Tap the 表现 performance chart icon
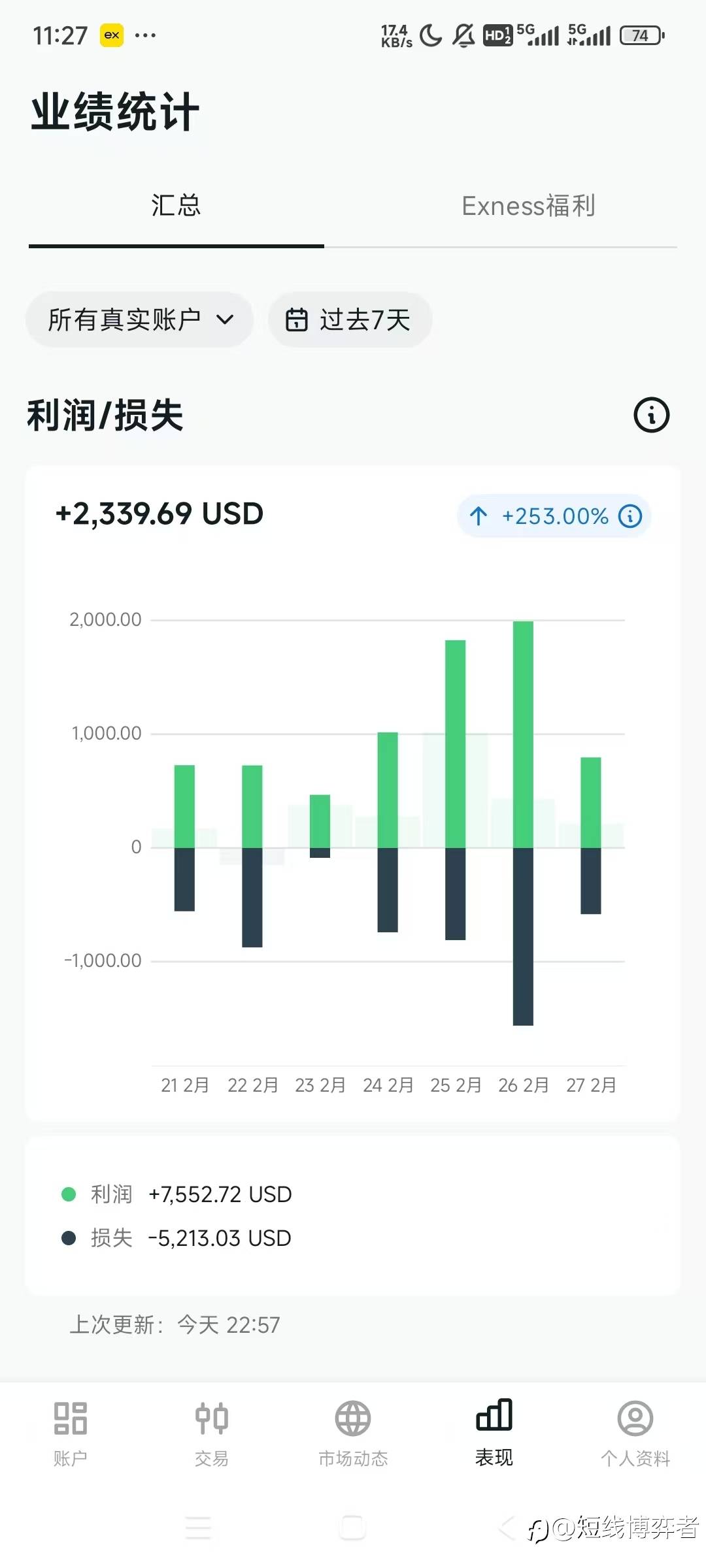This screenshot has height=1568, width=706. click(x=494, y=1416)
